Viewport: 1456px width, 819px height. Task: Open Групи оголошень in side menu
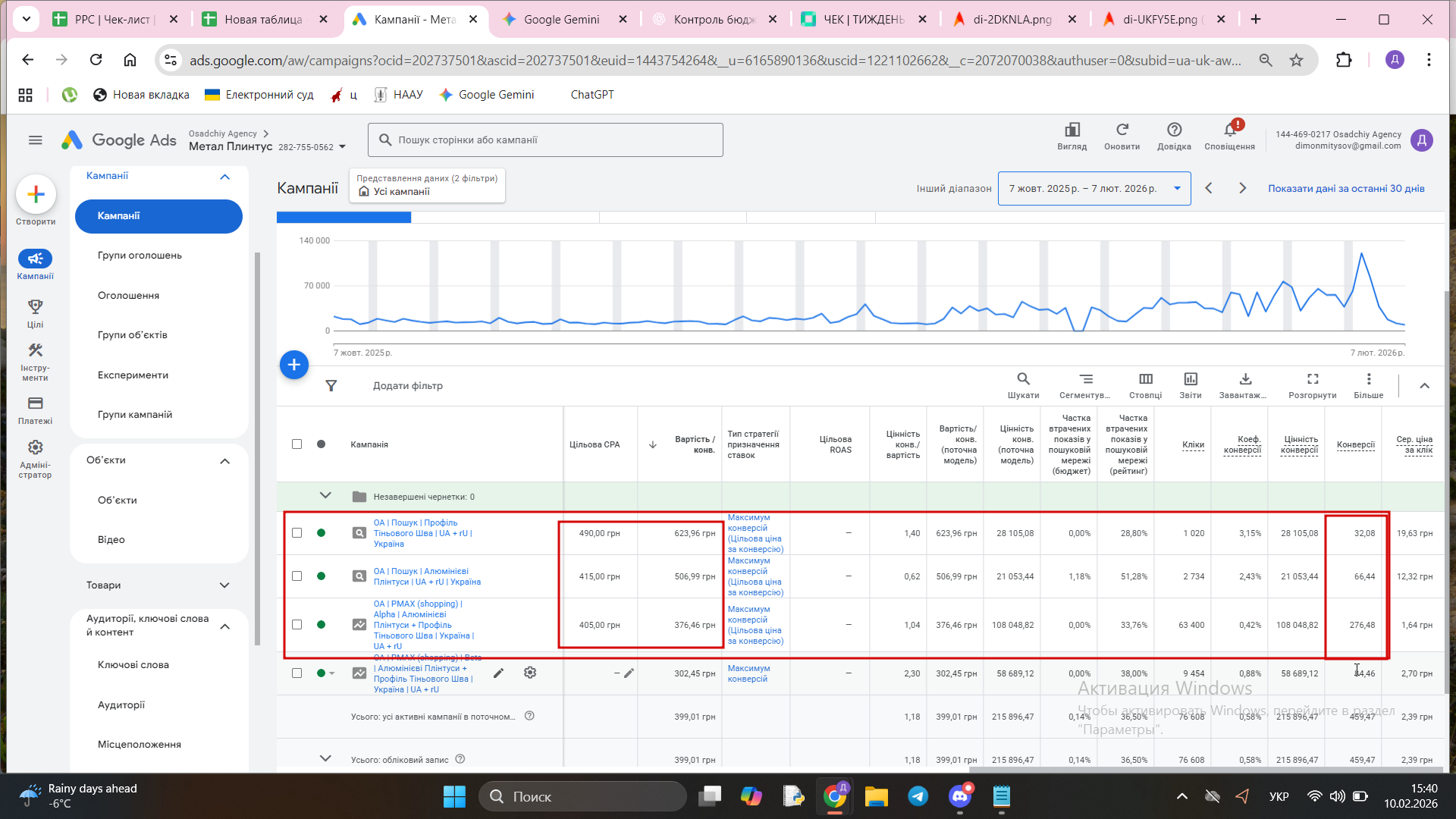coord(140,256)
